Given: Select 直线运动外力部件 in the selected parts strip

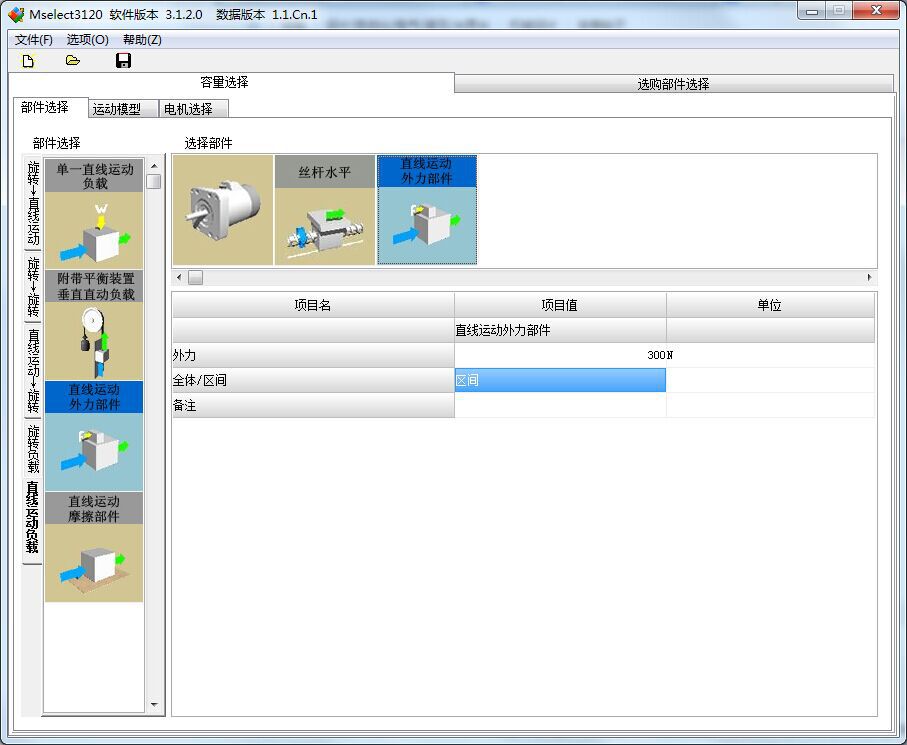Looking at the screenshot, I should (427, 210).
